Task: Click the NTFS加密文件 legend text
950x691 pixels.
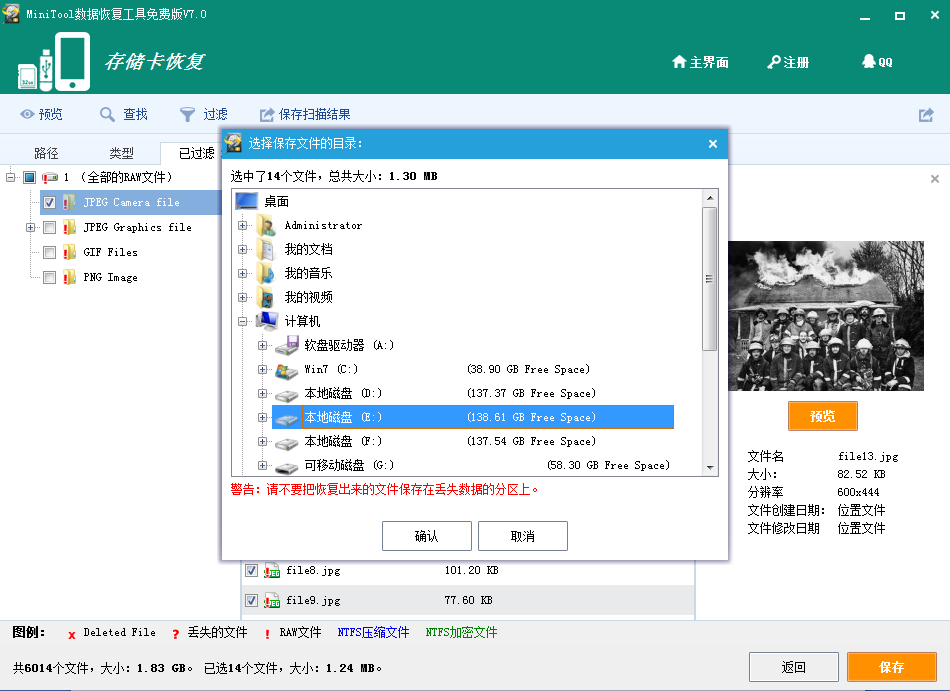Action: (461, 632)
